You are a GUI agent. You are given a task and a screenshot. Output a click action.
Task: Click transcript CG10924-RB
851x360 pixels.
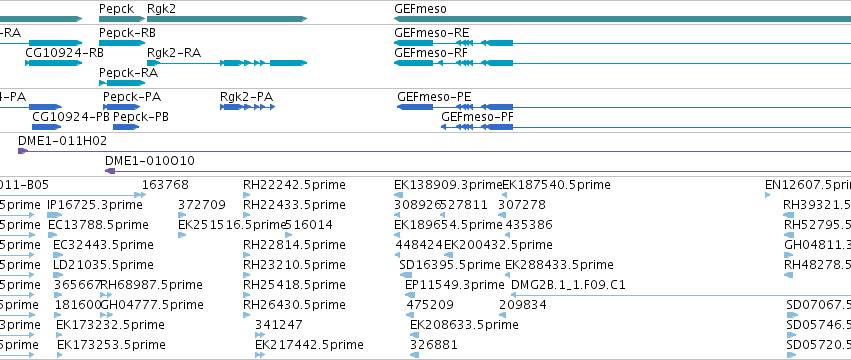pos(64,53)
